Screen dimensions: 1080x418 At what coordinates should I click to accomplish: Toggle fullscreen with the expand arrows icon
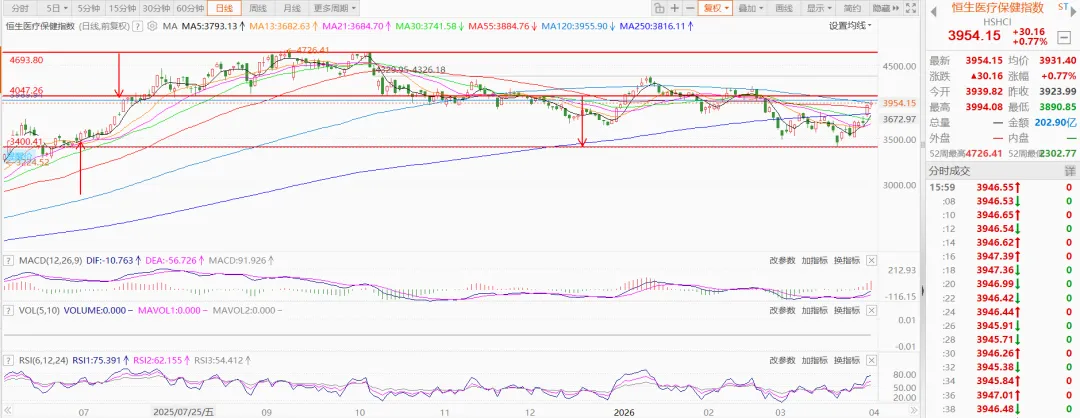tap(911, 8)
